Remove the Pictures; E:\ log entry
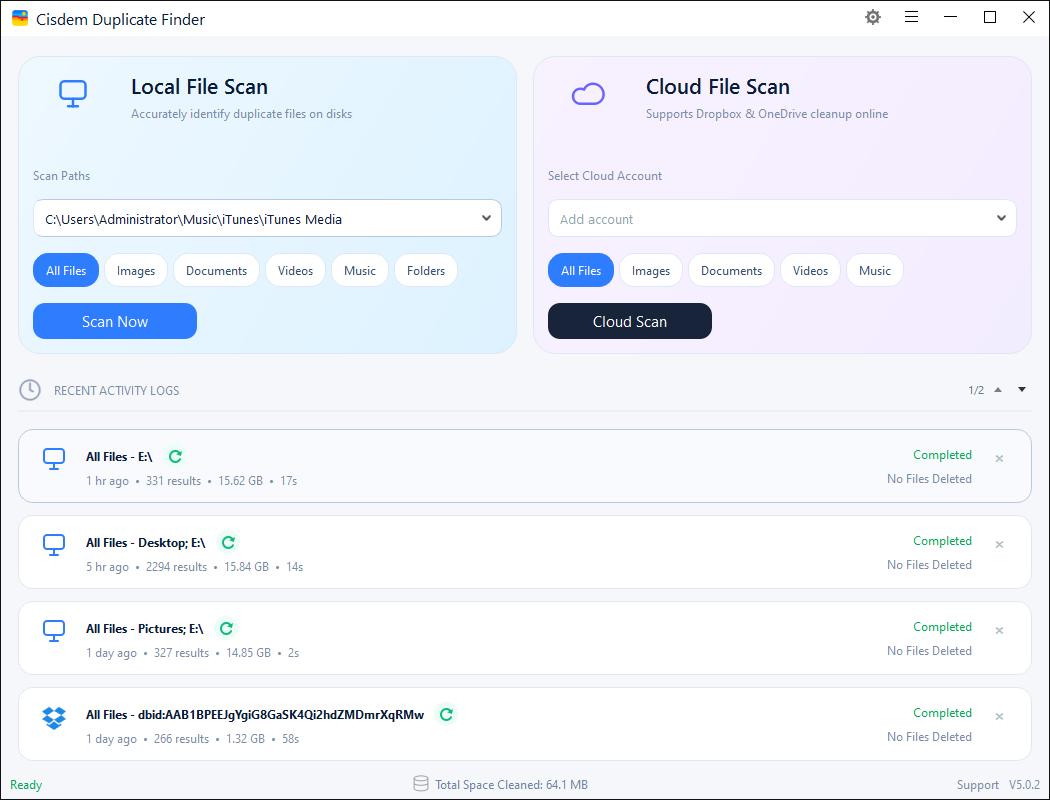The height and width of the screenshot is (800, 1050). (x=999, y=631)
